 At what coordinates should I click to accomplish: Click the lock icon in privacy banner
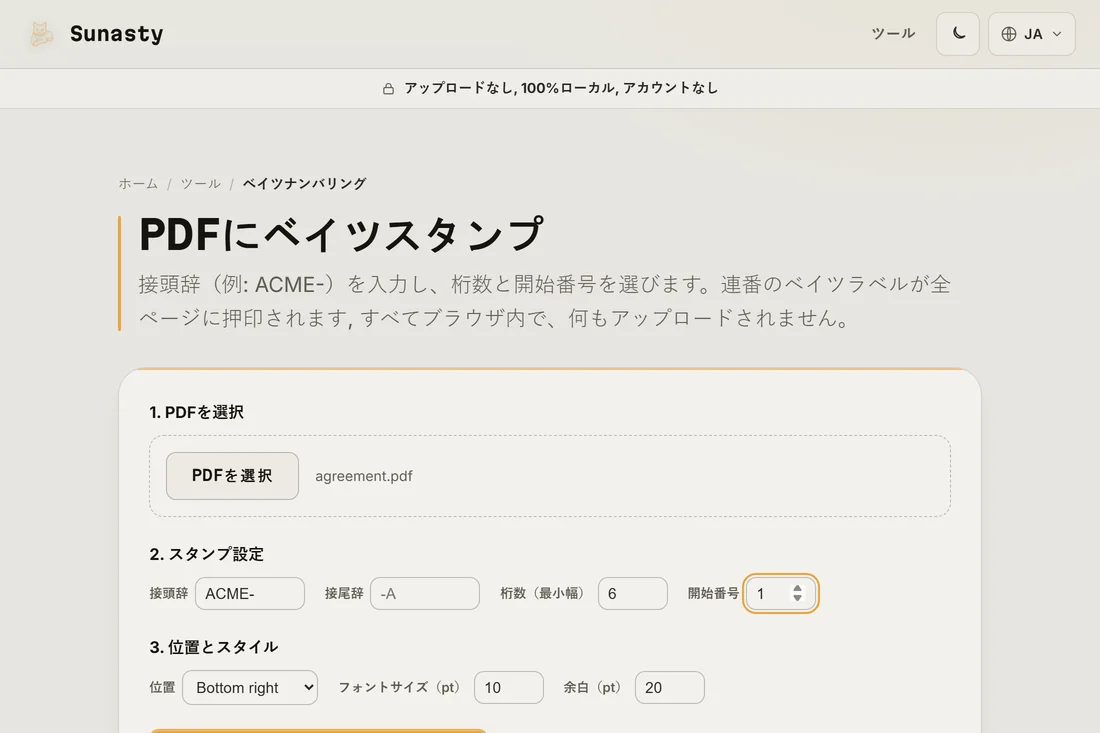[388, 88]
